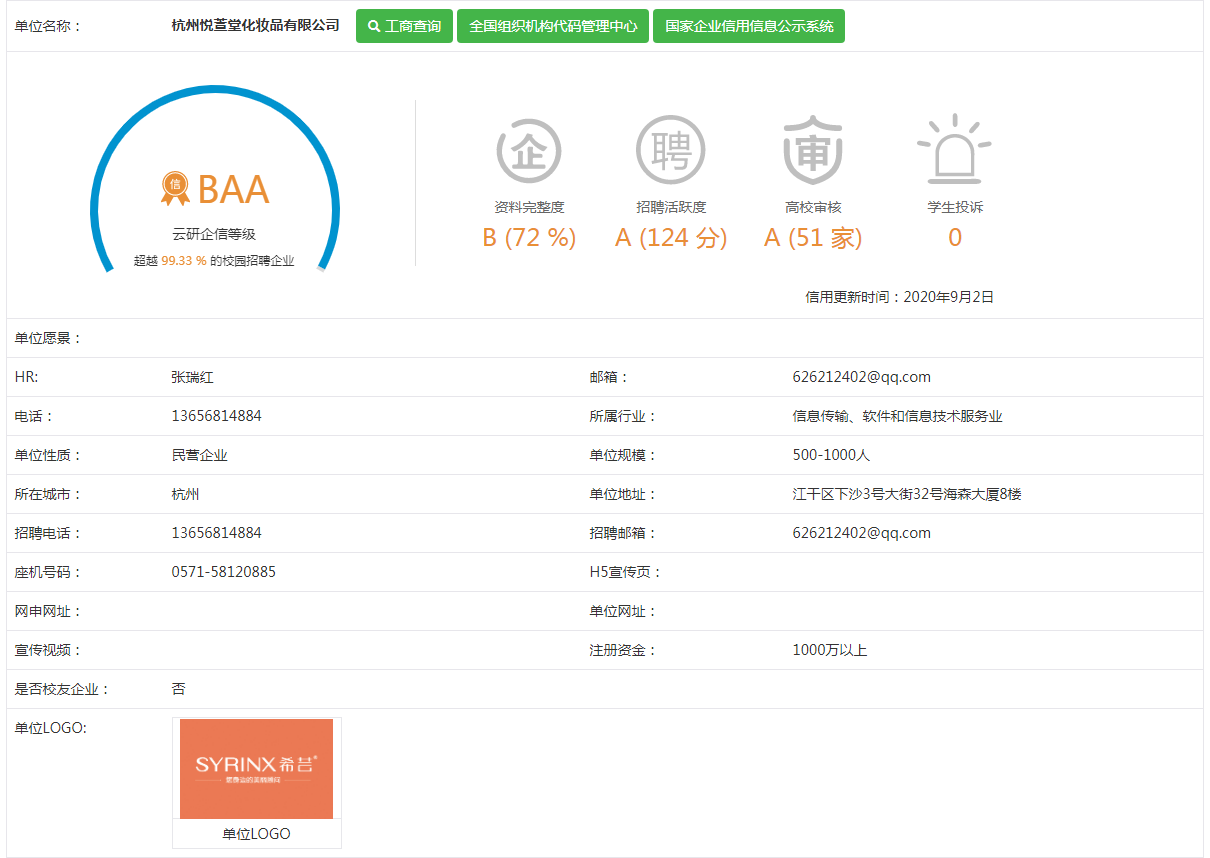Click the 单位地址 address text value
The height and width of the screenshot is (858, 1210).
[906, 494]
